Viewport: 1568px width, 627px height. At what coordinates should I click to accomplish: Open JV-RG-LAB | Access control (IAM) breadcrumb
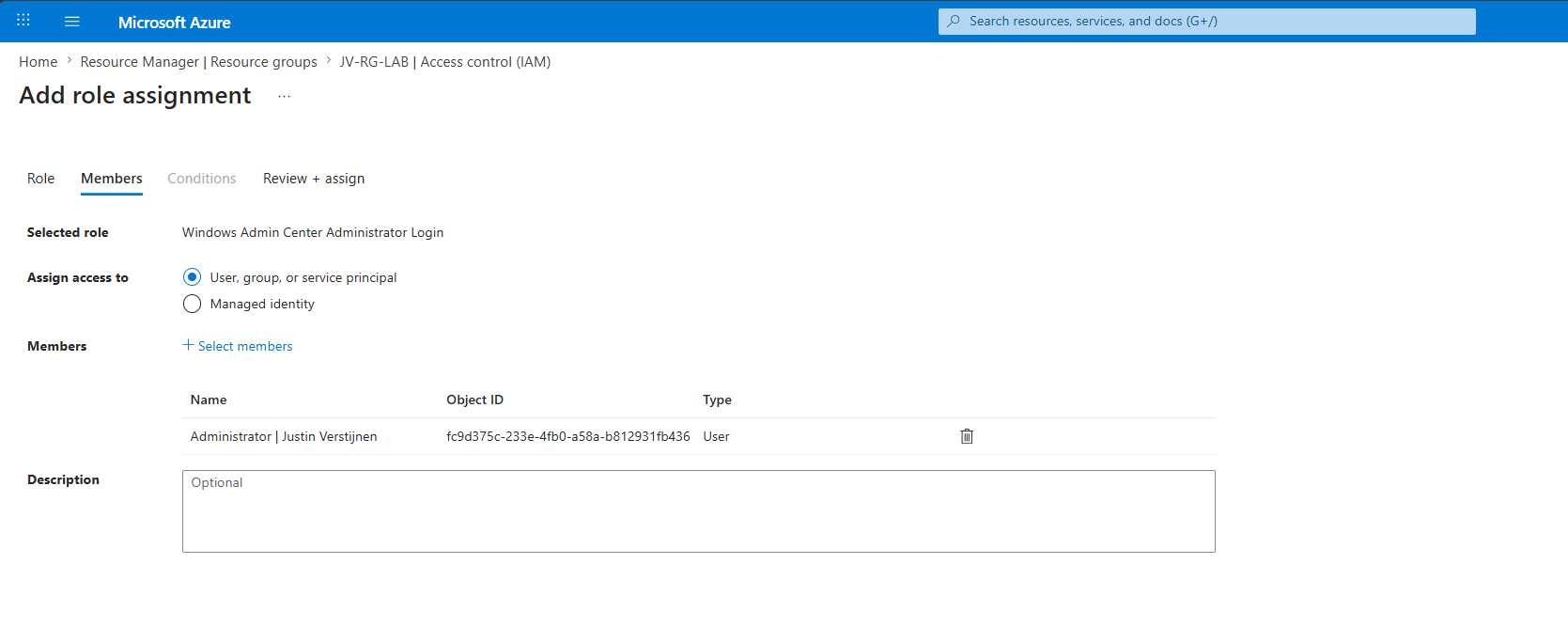point(445,62)
